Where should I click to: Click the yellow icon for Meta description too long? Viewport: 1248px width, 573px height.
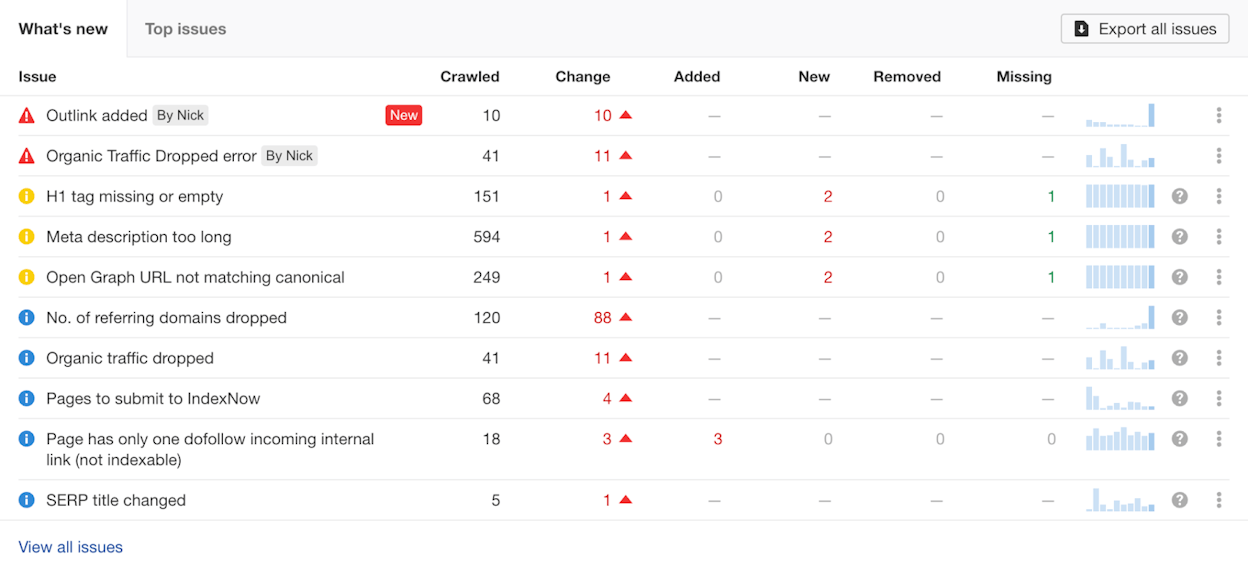point(27,237)
